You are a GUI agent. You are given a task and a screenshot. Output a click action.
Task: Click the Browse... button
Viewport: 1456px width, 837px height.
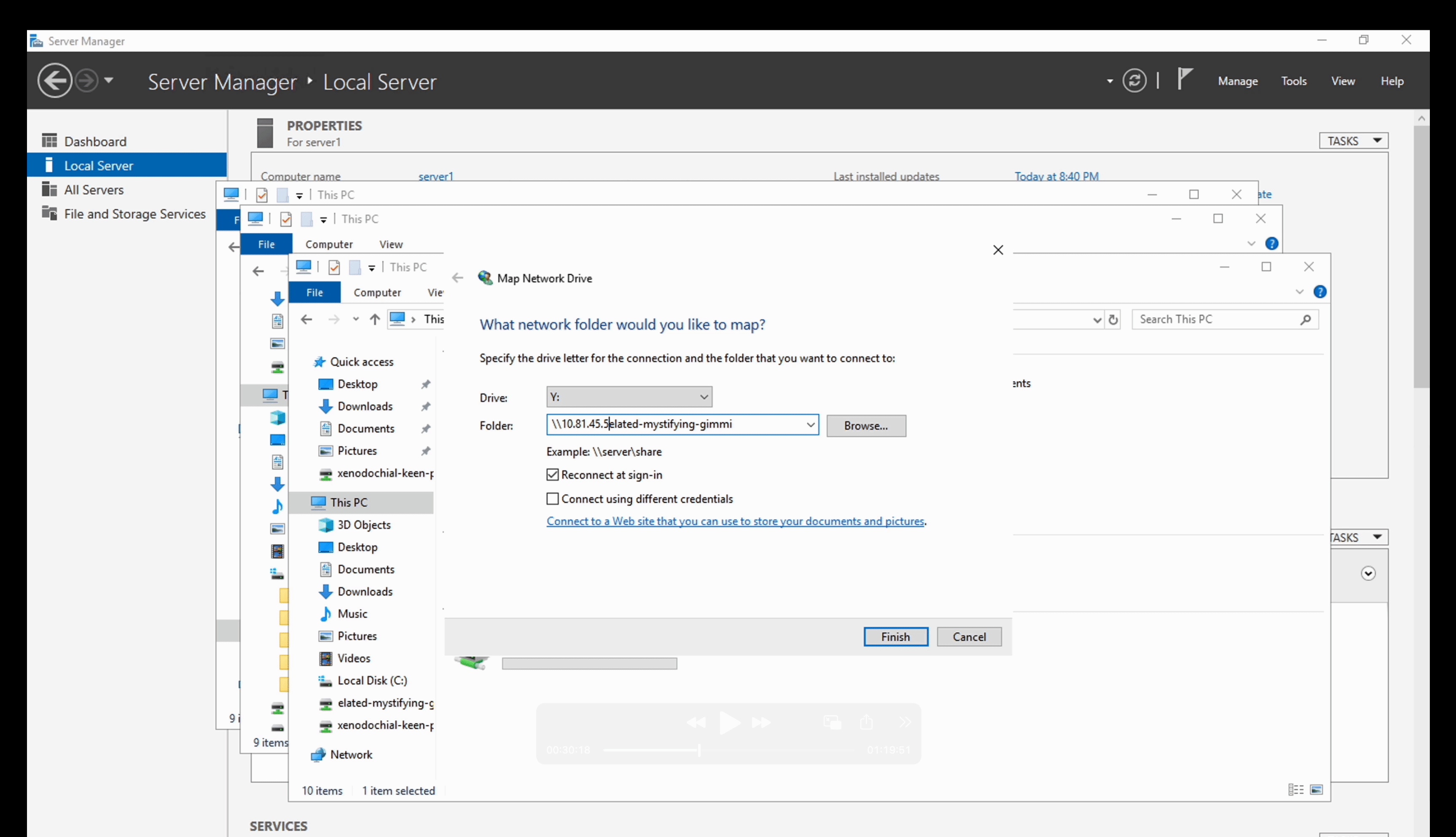point(866,426)
